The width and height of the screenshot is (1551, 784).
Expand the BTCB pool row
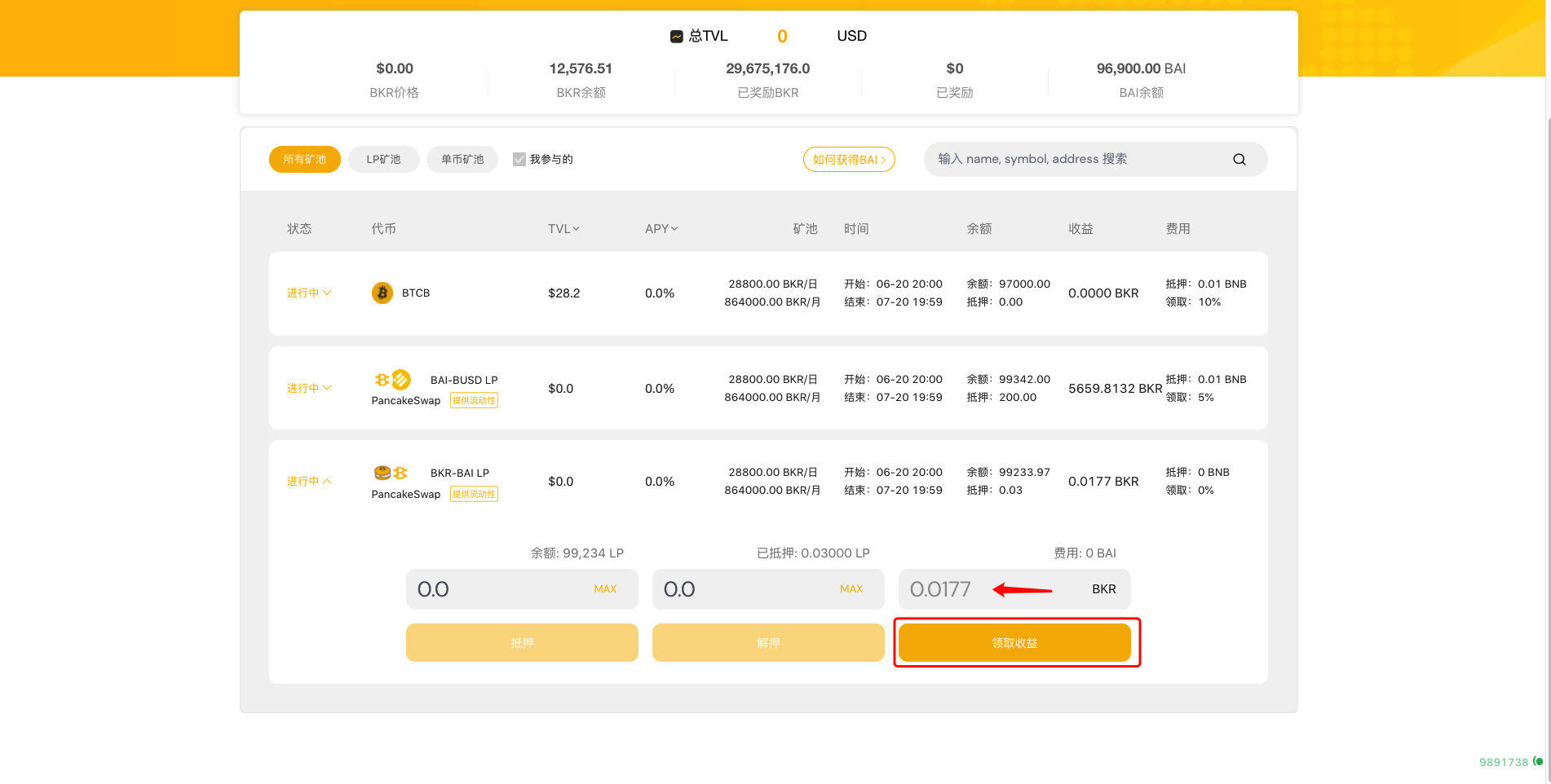309,293
